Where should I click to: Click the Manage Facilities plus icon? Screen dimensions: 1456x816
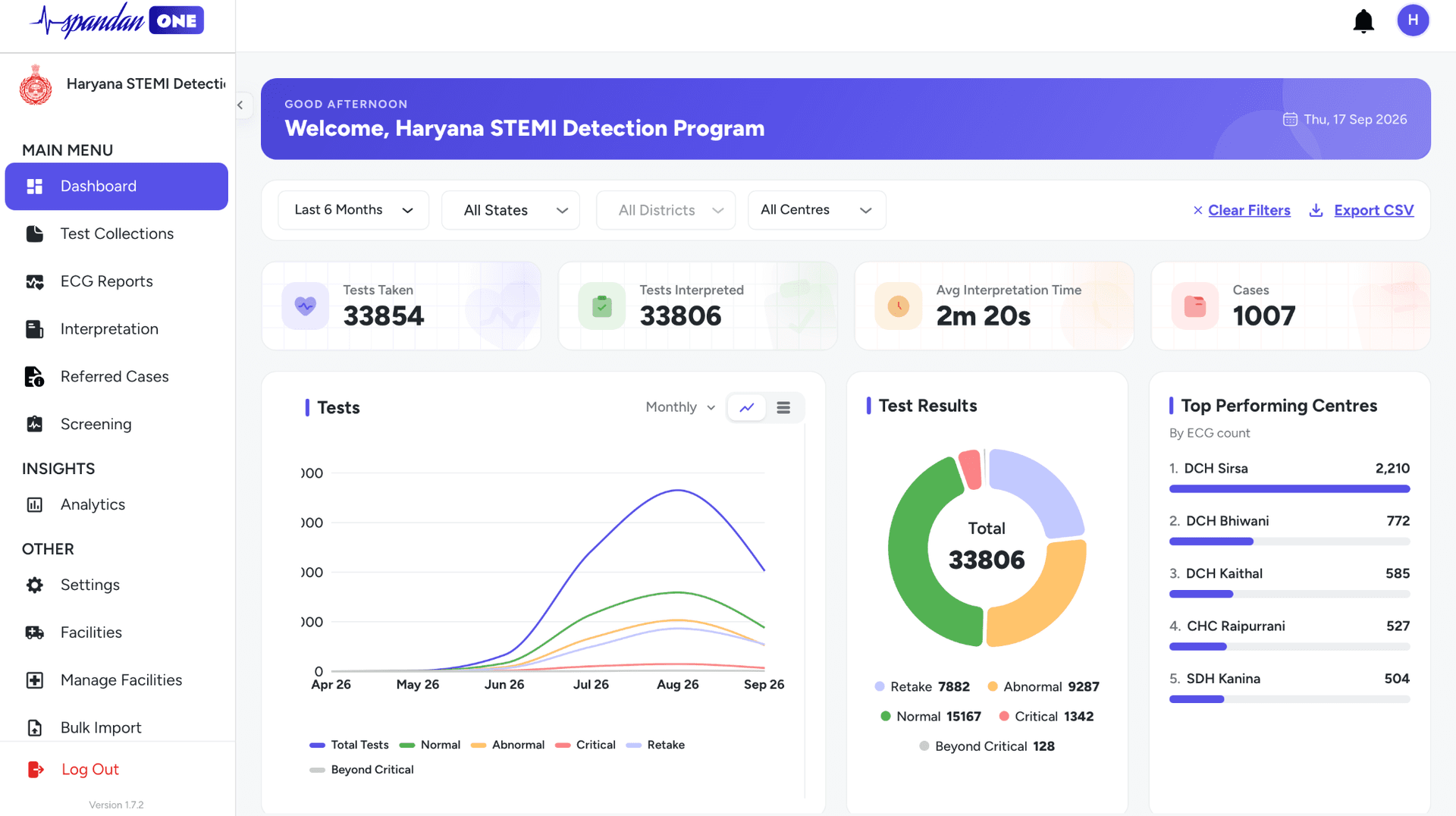point(34,680)
